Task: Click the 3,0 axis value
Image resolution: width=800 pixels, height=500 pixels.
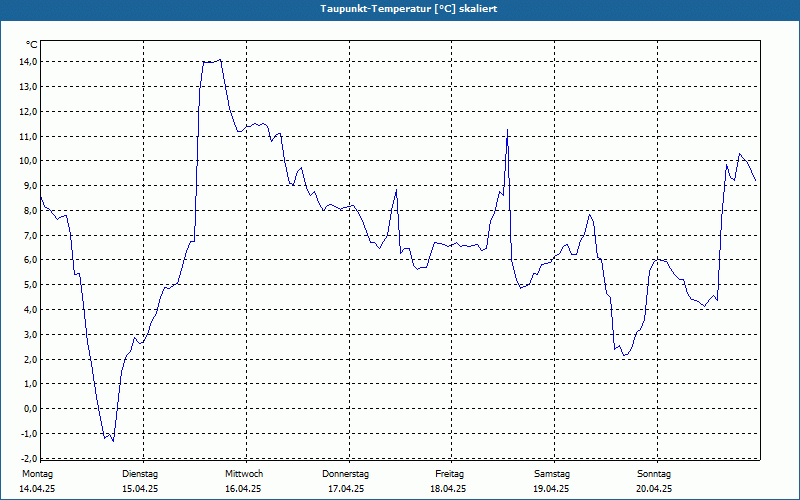Action: [30, 334]
